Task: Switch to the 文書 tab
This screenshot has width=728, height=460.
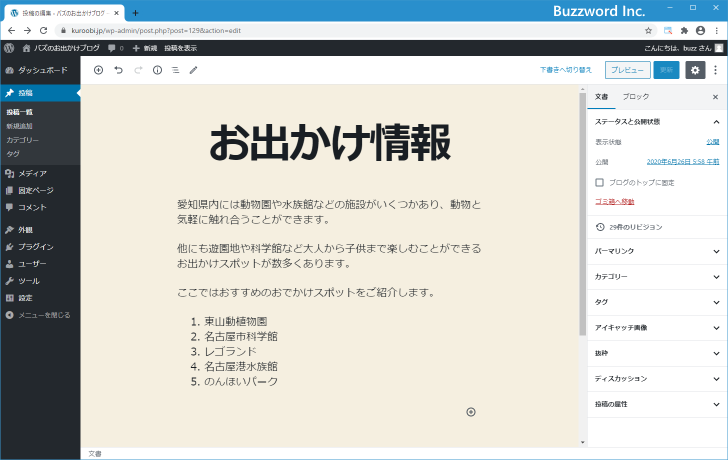Action: pos(602,97)
